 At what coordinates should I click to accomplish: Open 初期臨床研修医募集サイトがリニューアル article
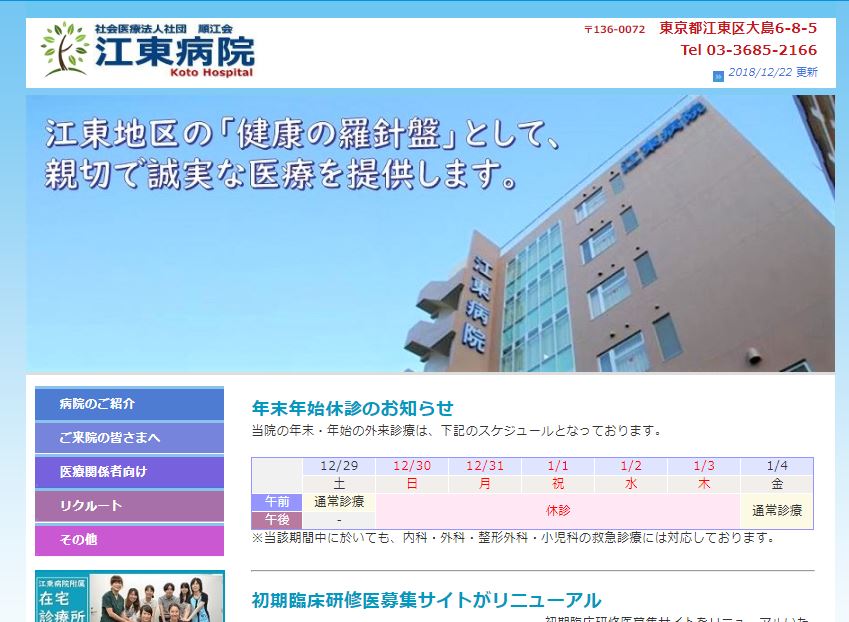426,600
